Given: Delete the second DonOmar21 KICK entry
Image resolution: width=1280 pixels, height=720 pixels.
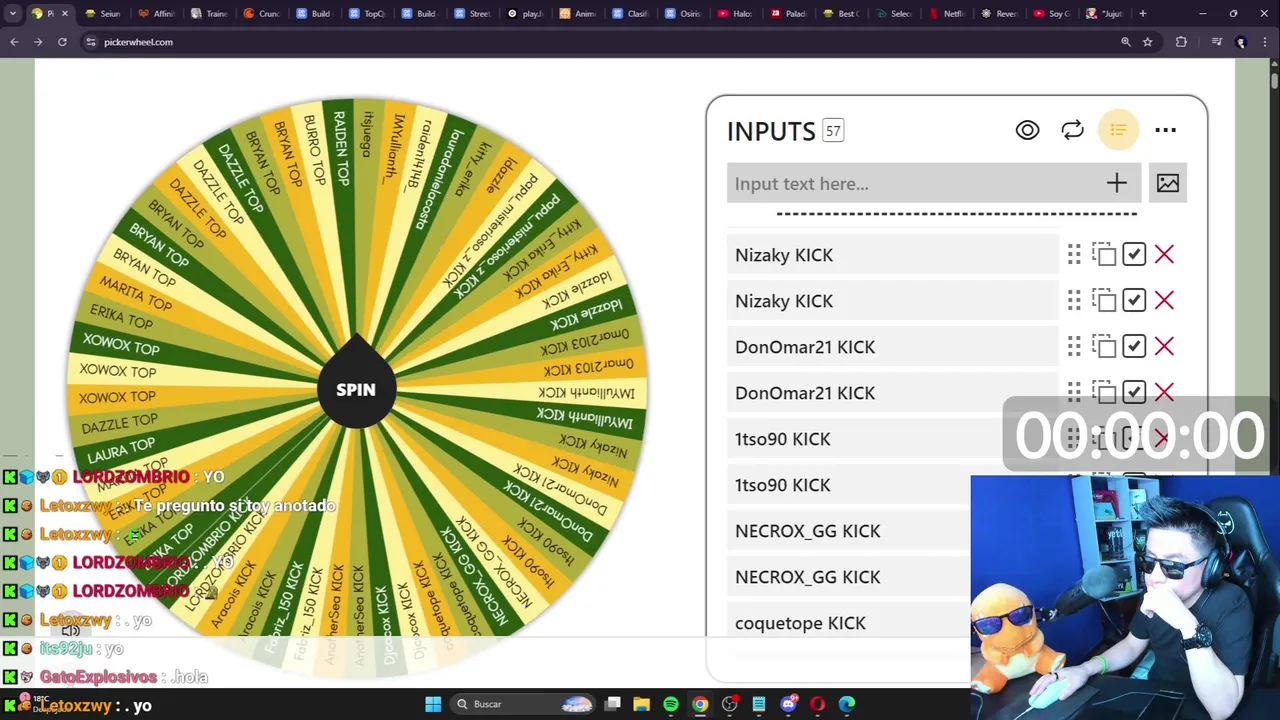Looking at the screenshot, I should (x=1164, y=392).
